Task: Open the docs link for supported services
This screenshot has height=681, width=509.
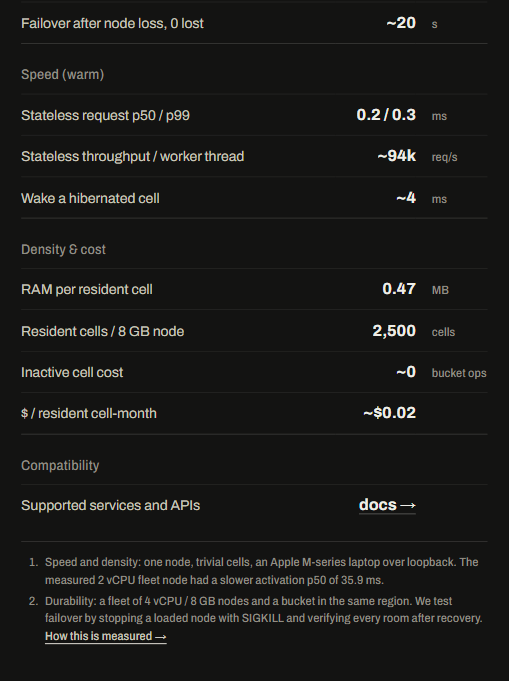Action: click(387, 505)
